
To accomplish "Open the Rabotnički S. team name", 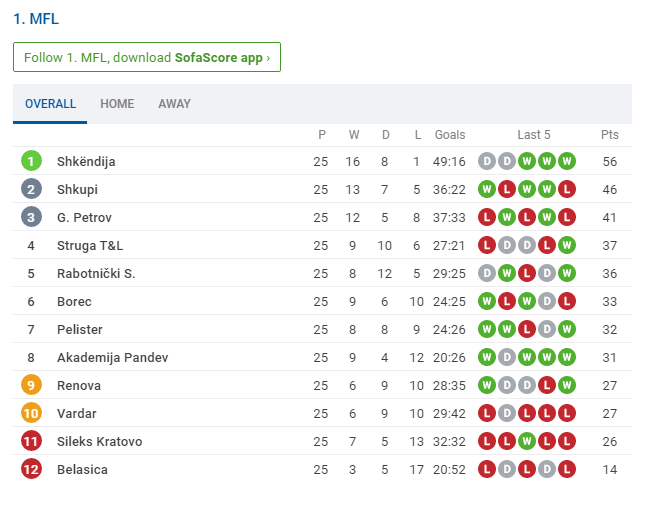I will (x=96, y=273).
